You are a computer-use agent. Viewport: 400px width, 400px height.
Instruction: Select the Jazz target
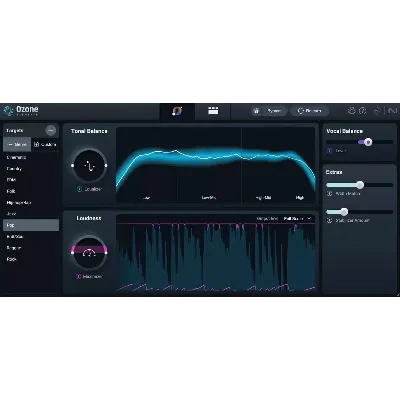click(31, 214)
